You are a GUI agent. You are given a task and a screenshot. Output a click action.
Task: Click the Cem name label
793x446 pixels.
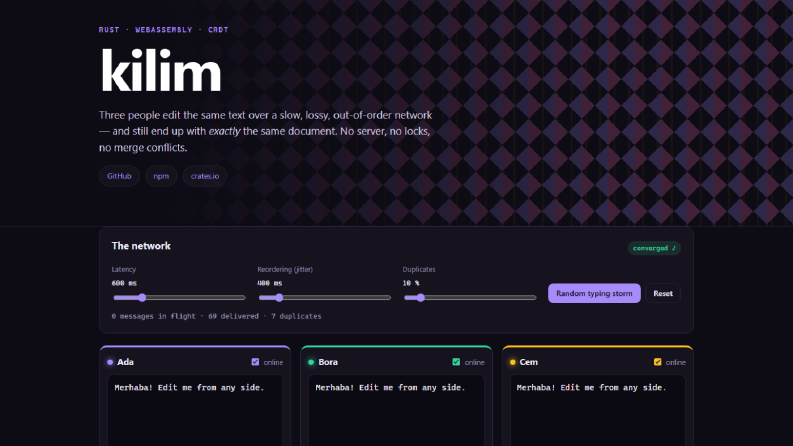click(528, 362)
